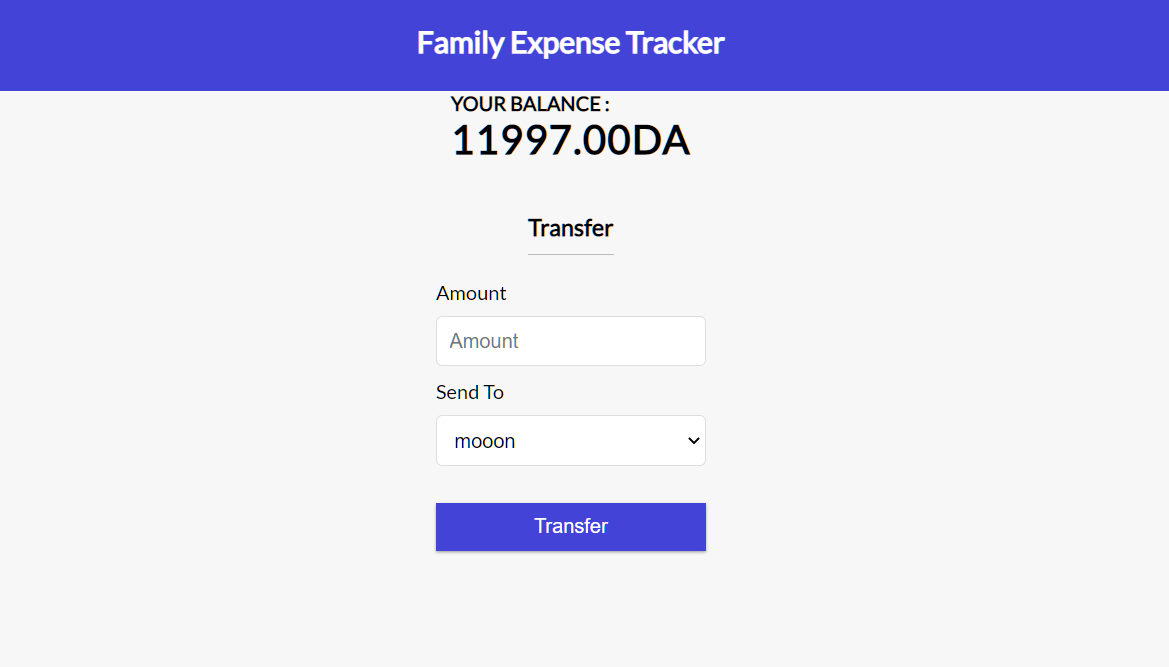
Task: Click inside the Amount input field
Action: coord(570,340)
